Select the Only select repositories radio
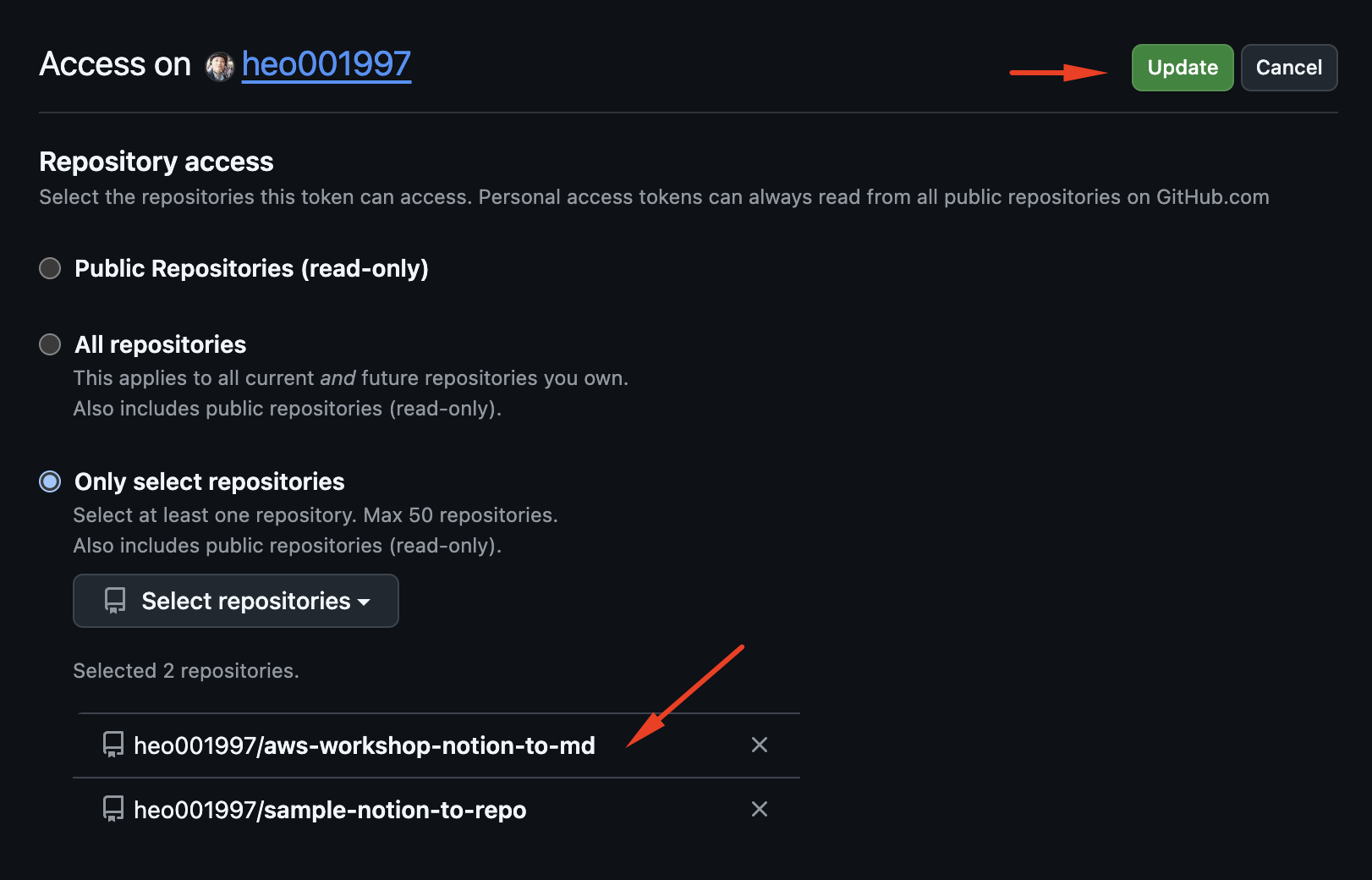Image resolution: width=1372 pixels, height=880 pixels. click(x=51, y=481)
